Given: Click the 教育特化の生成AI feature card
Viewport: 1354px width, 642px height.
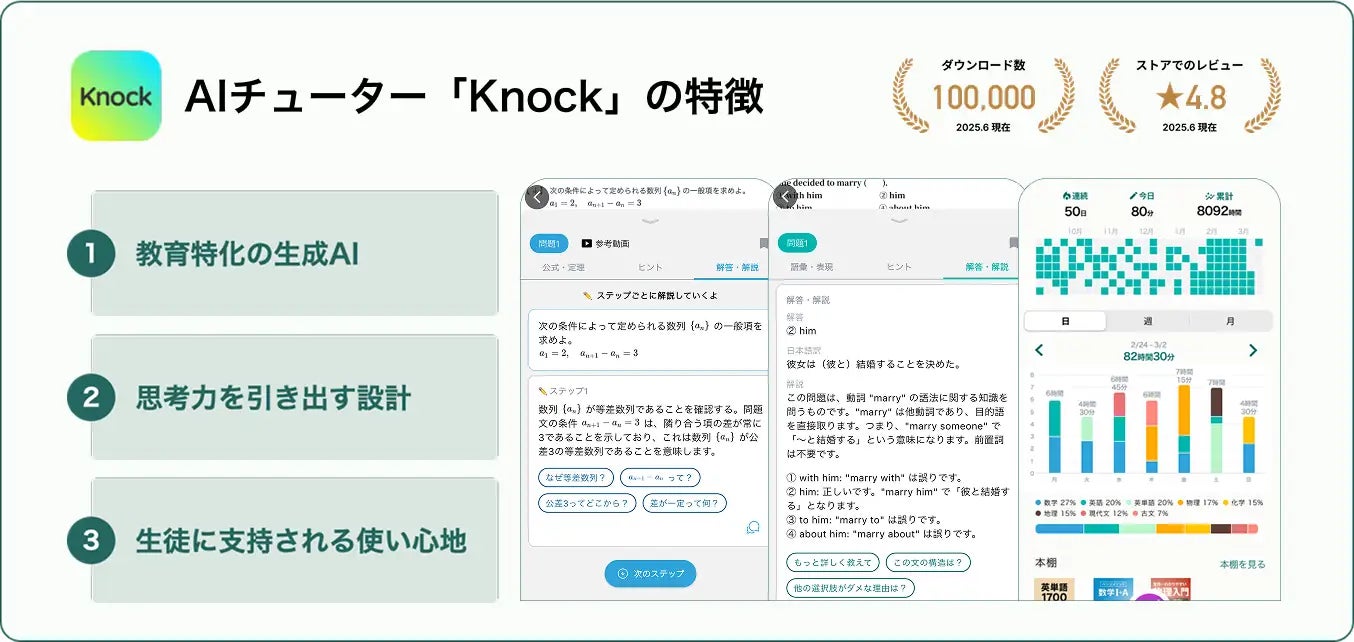Looking at the screenshot, I should click(x=295, y=254).
